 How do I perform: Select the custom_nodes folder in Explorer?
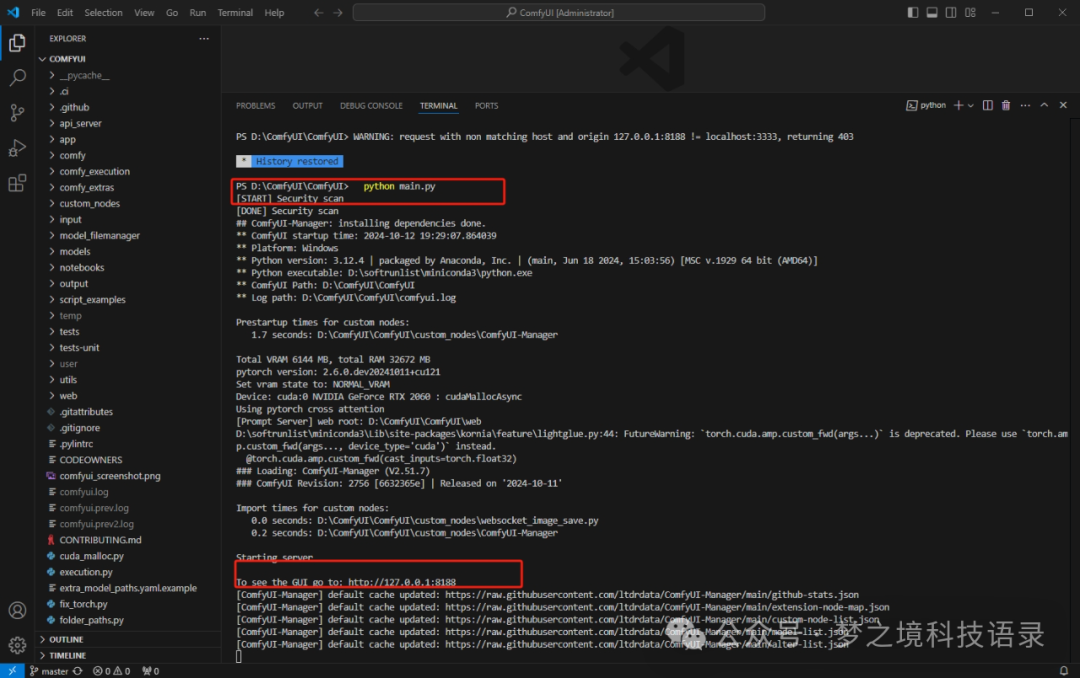coord(89,203)
